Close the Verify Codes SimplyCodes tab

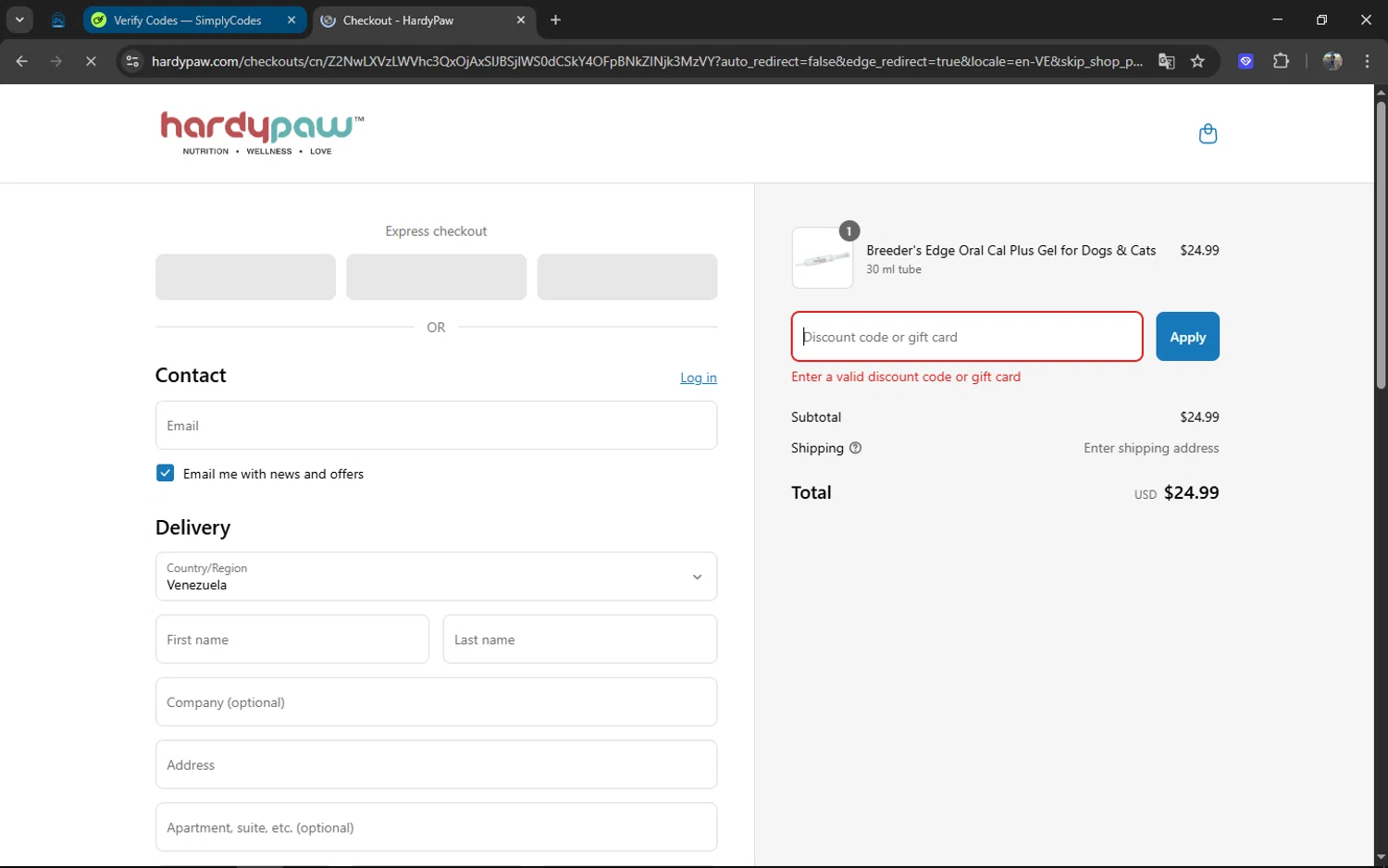tap(291, 19)
